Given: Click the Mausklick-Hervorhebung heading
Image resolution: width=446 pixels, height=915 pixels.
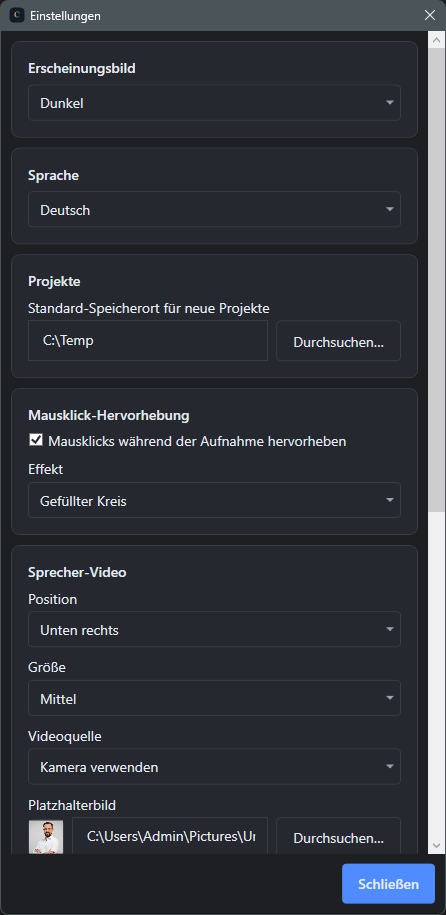Looking at the screenshot, I should click(109, 415).
